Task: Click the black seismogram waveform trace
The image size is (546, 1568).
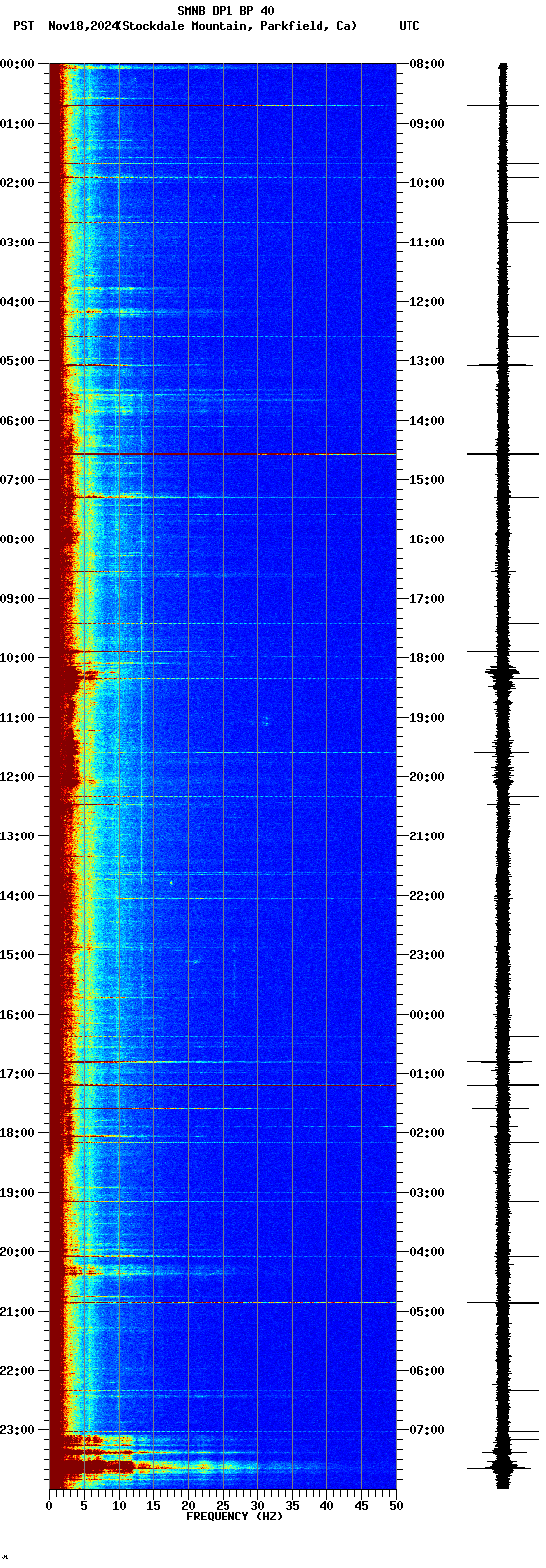Action: click(x=503, y=776)
